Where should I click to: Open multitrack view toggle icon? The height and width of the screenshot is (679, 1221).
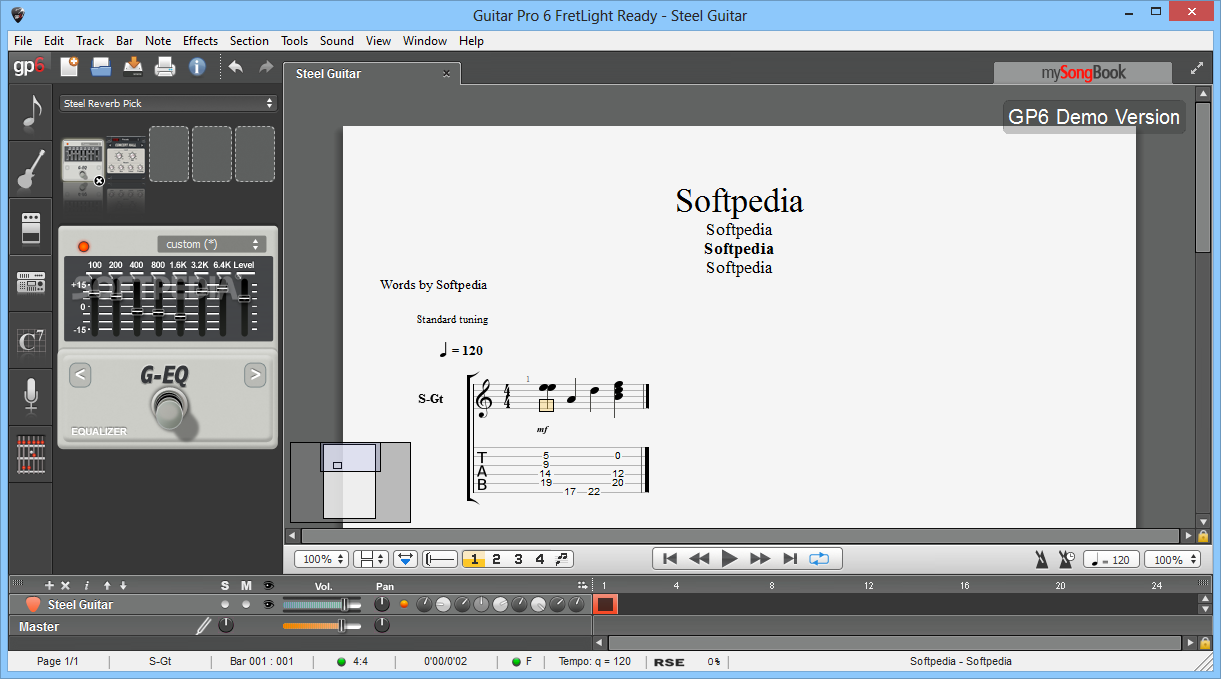coord(406,559)
